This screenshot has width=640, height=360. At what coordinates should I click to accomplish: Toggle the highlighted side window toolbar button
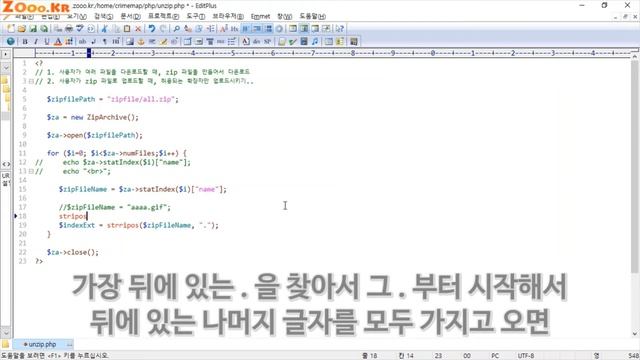304,29
